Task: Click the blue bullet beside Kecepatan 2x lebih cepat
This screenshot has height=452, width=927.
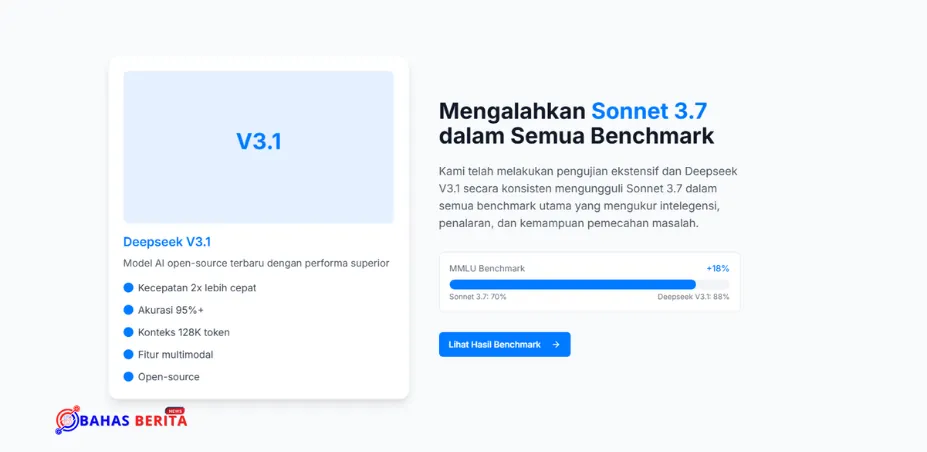Action: click(128, 288)
